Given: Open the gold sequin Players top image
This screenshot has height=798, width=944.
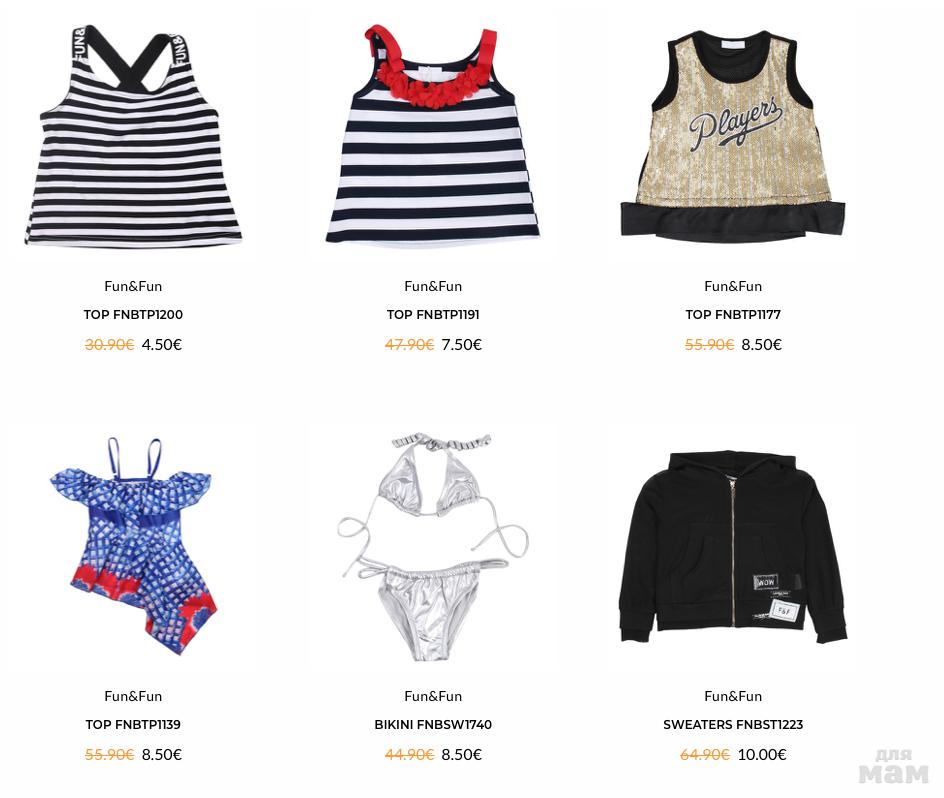Looking at the screenshot, I should pos(733,136).
